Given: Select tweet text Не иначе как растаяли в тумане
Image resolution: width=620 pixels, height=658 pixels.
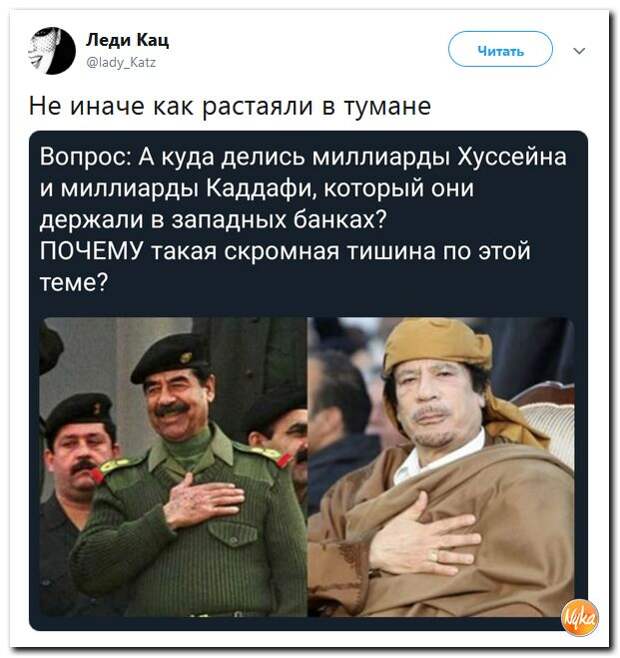Looking at the screenshot, I should [230, 106].
